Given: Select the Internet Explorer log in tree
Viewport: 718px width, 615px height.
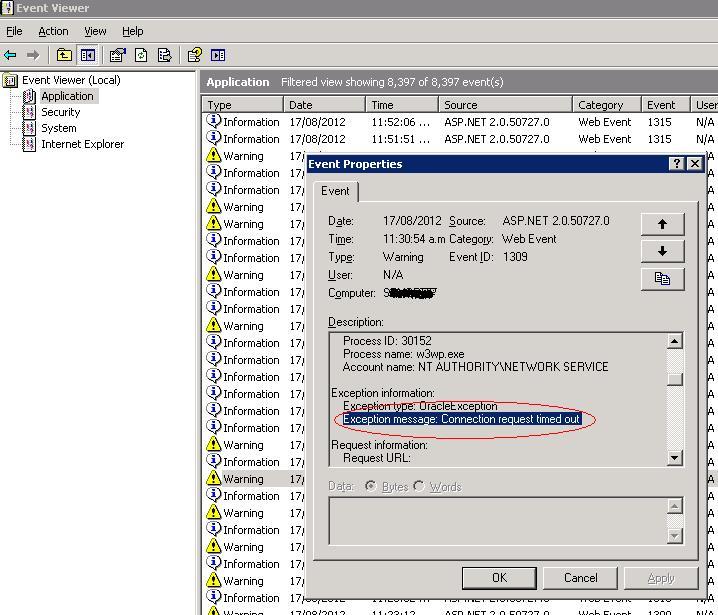Looking at the screenshot, I should (82, 144).
